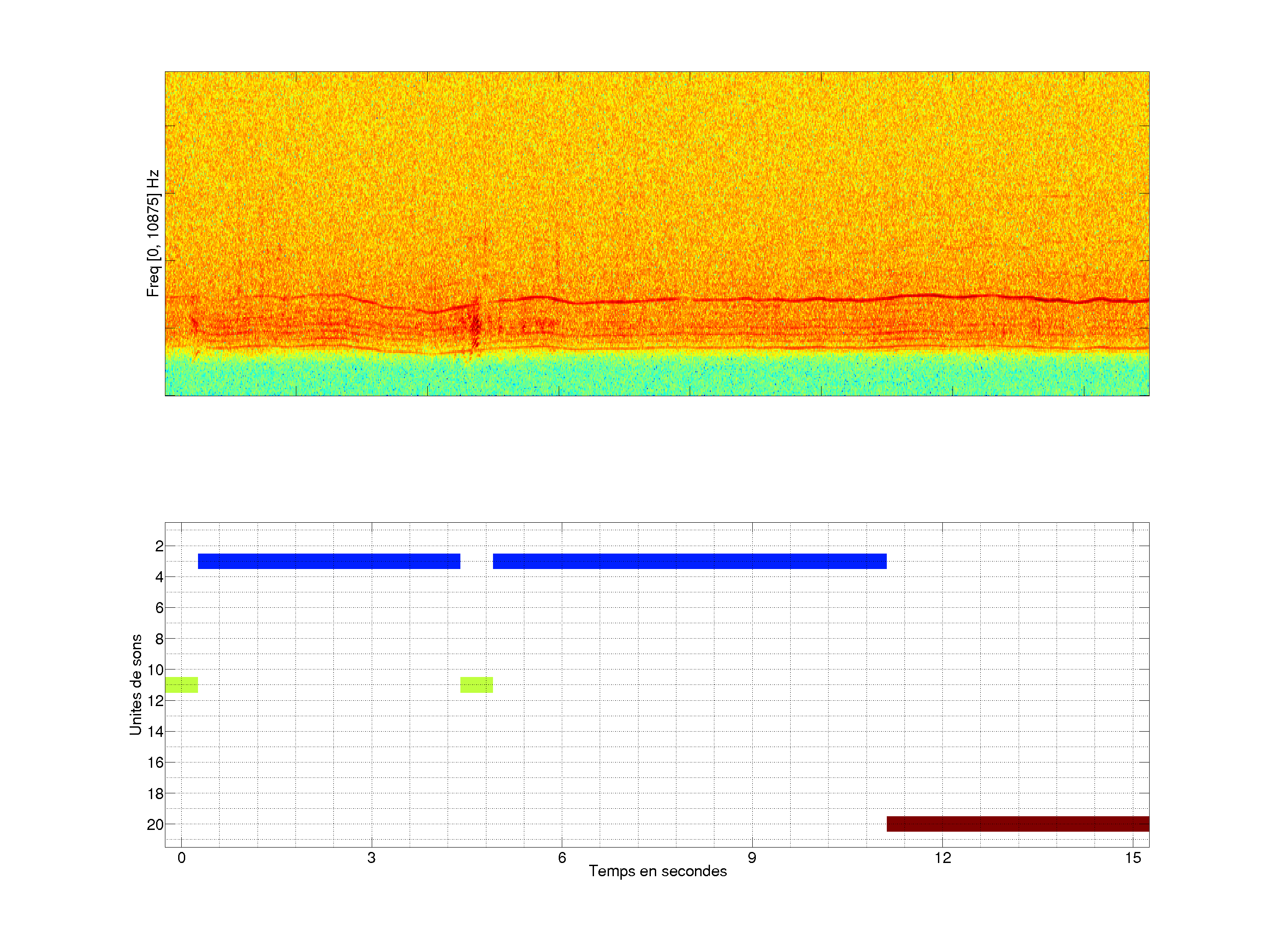Click the y-axis tick label 14
Viewport: 1270px width, 952px height.
coord(155,732)
